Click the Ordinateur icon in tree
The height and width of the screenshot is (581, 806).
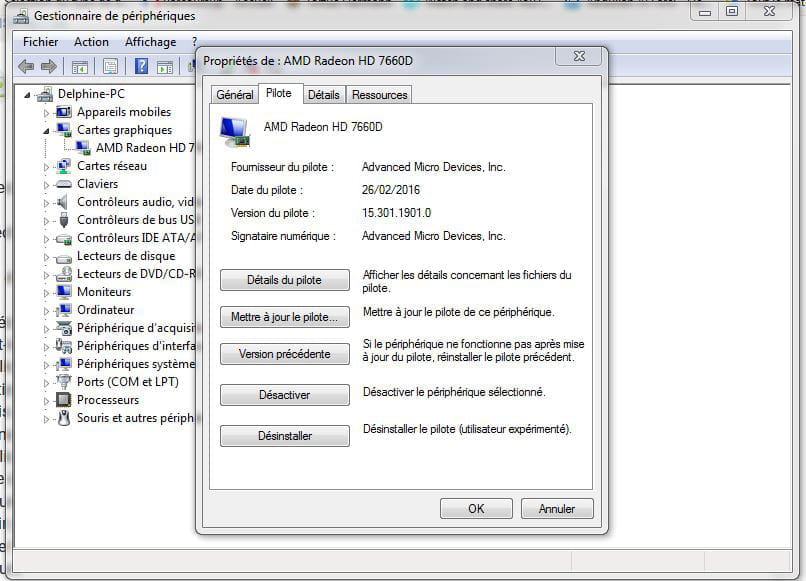tap(64, 310)
